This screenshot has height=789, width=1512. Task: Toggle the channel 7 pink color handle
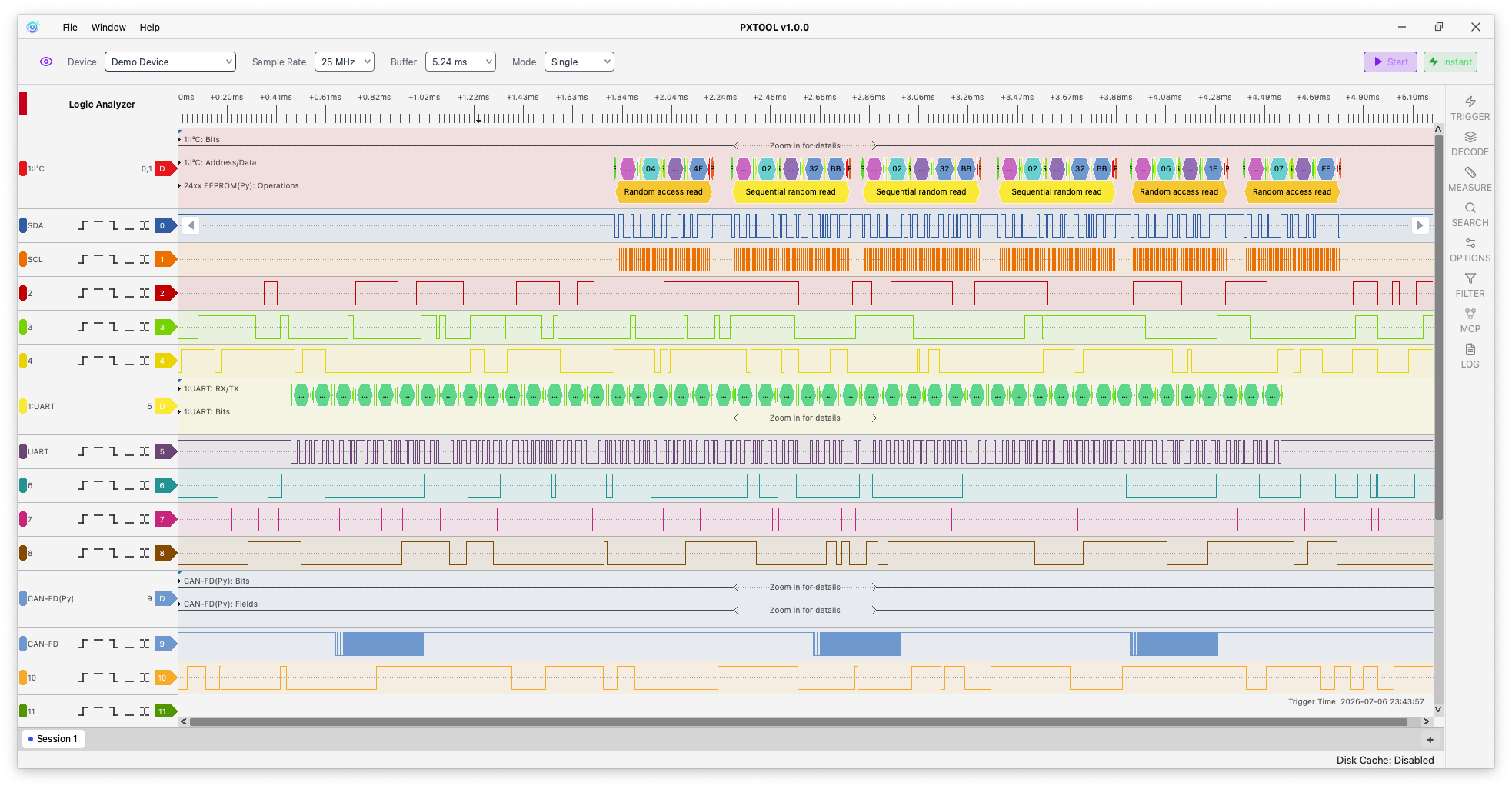23,519
